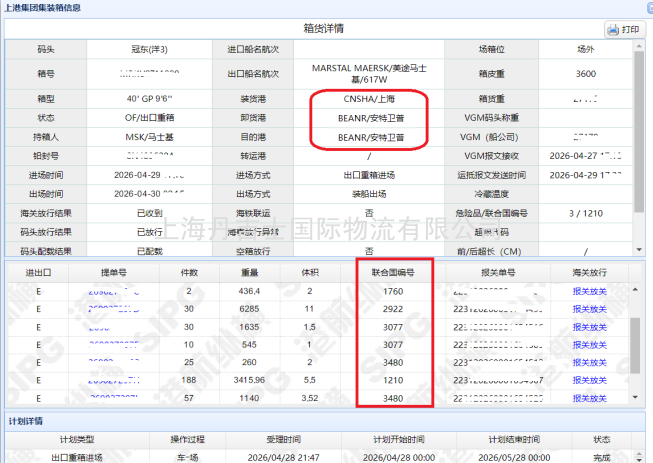Open 报关放关 link for UN 2922 row
The image size is (653, 463).
pyautogui.click(x=589, y=309)
